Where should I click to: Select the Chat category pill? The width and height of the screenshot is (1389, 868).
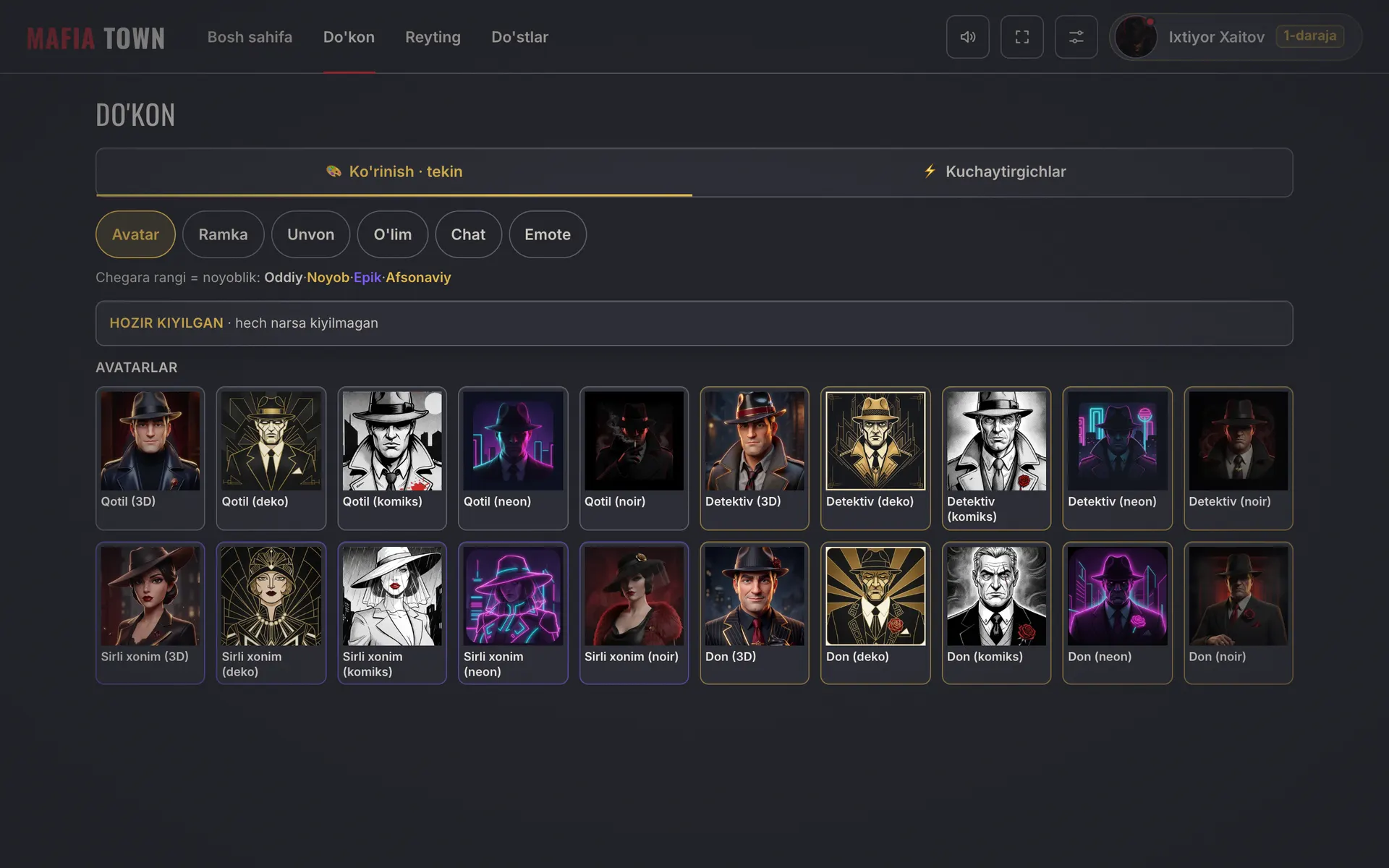468,234
